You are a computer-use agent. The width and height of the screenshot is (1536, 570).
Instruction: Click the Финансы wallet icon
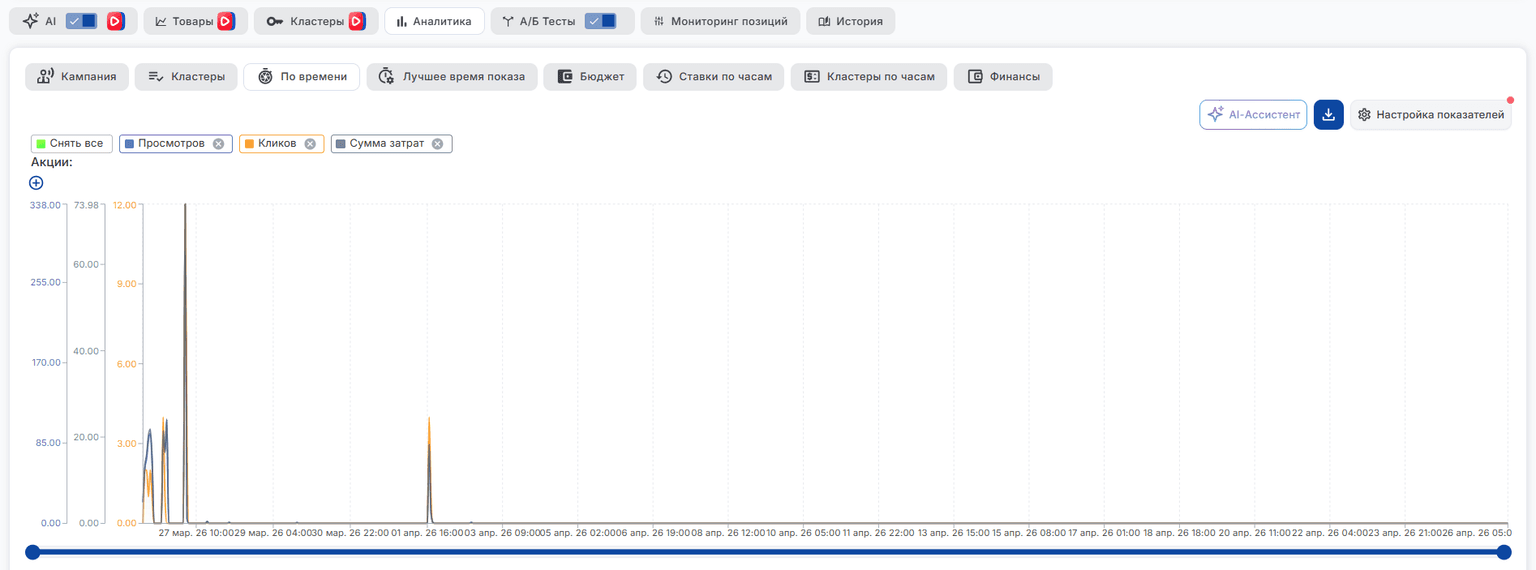(x=975, y=76)
